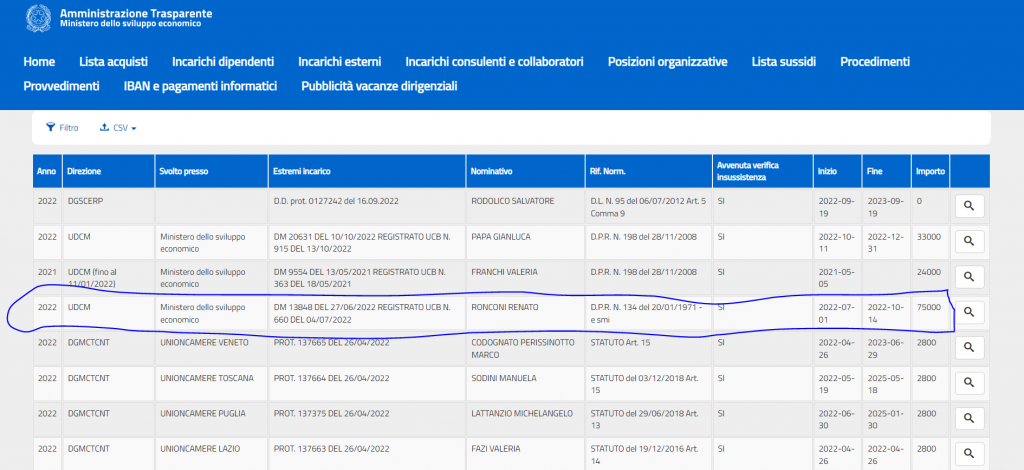Click magnifier icon for FAZI VALERIA row
The height and width of the screenshot is (470, 1024).
click(969, 453)
